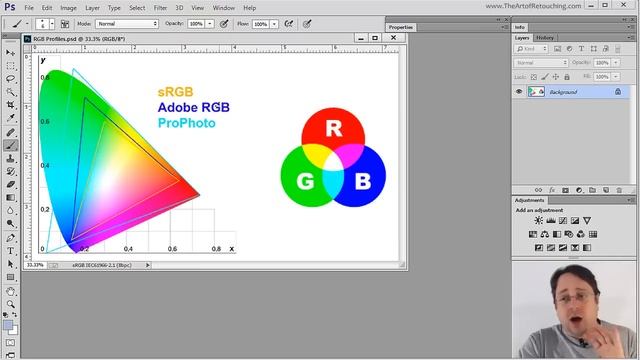Select the Dodge tool
The width and height of the screenshot is (640, 360).
(11, 223)
